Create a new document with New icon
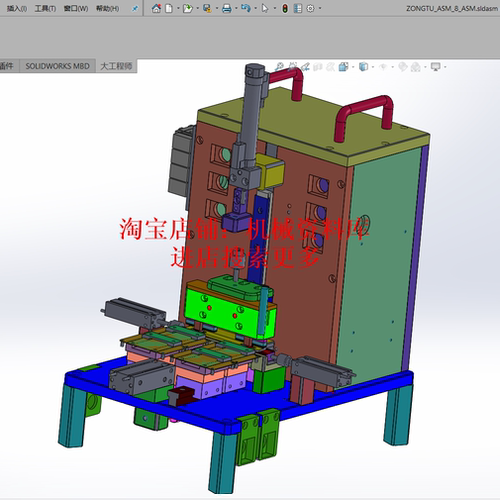The image size is (500, 500). (x=169, y=8)
